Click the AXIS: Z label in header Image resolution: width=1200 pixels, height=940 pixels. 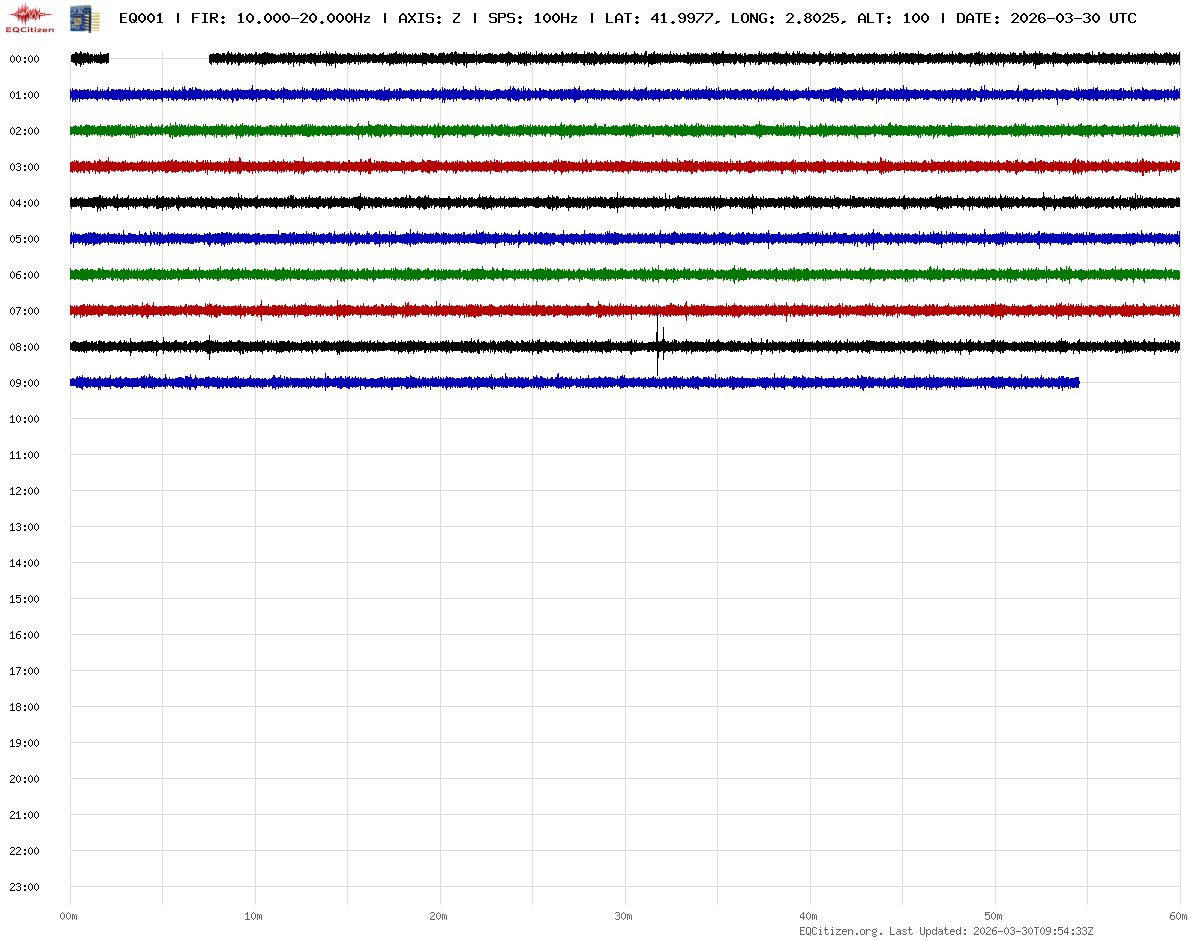coord(429,18)
